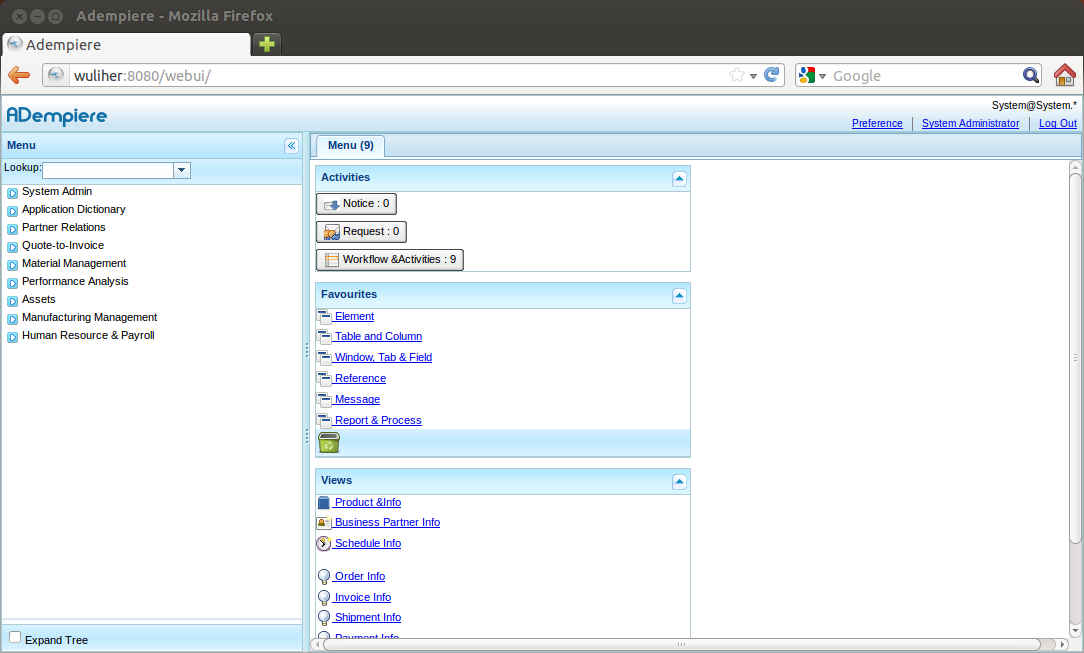Collapse the Views panel
Viewport: 1084px width, 653px height.
pyautogui.click(x=679, y=482)
